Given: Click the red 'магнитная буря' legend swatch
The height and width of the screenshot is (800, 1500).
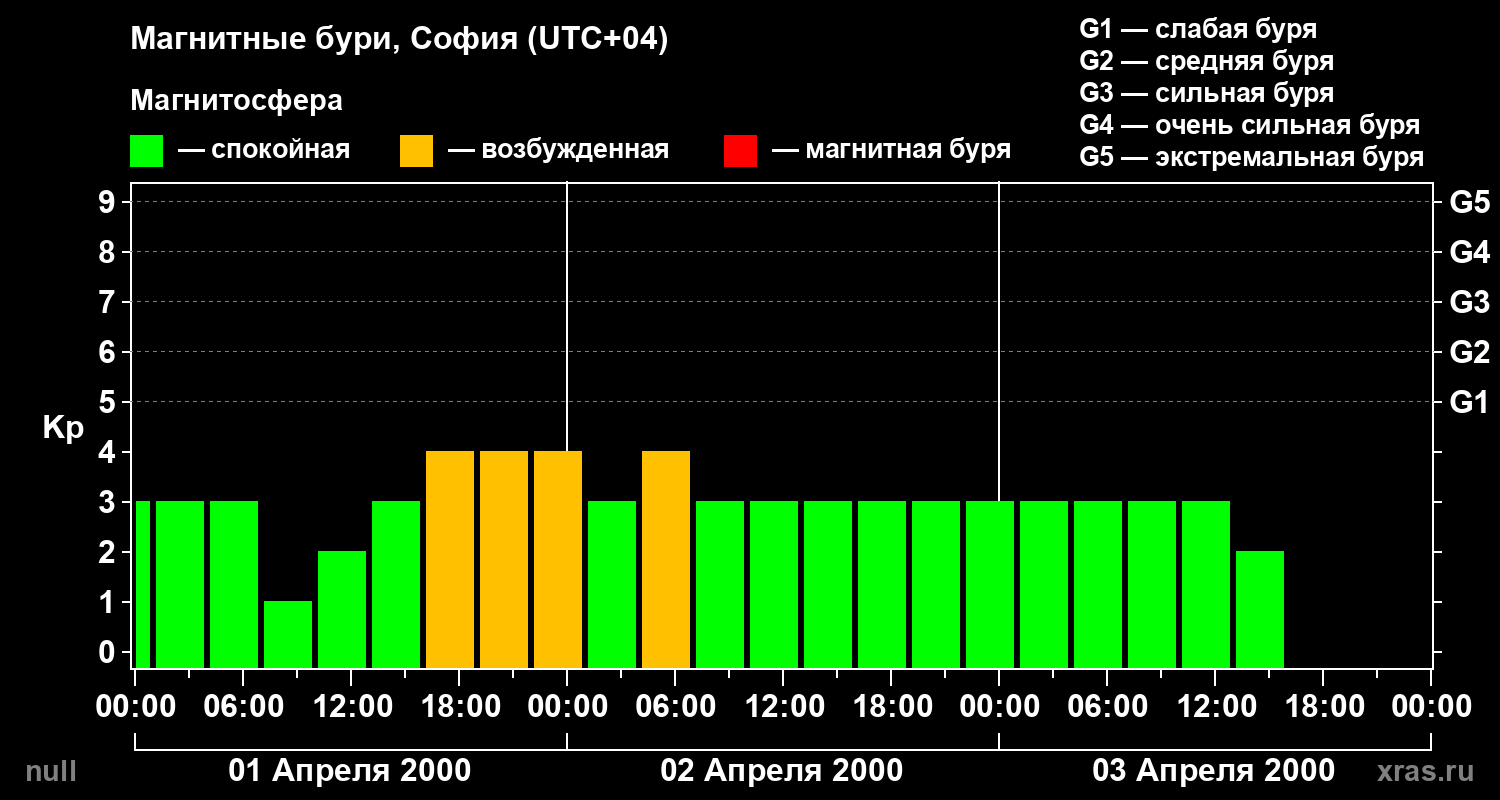Looking at the screenshot, I should tap(741, 151).
